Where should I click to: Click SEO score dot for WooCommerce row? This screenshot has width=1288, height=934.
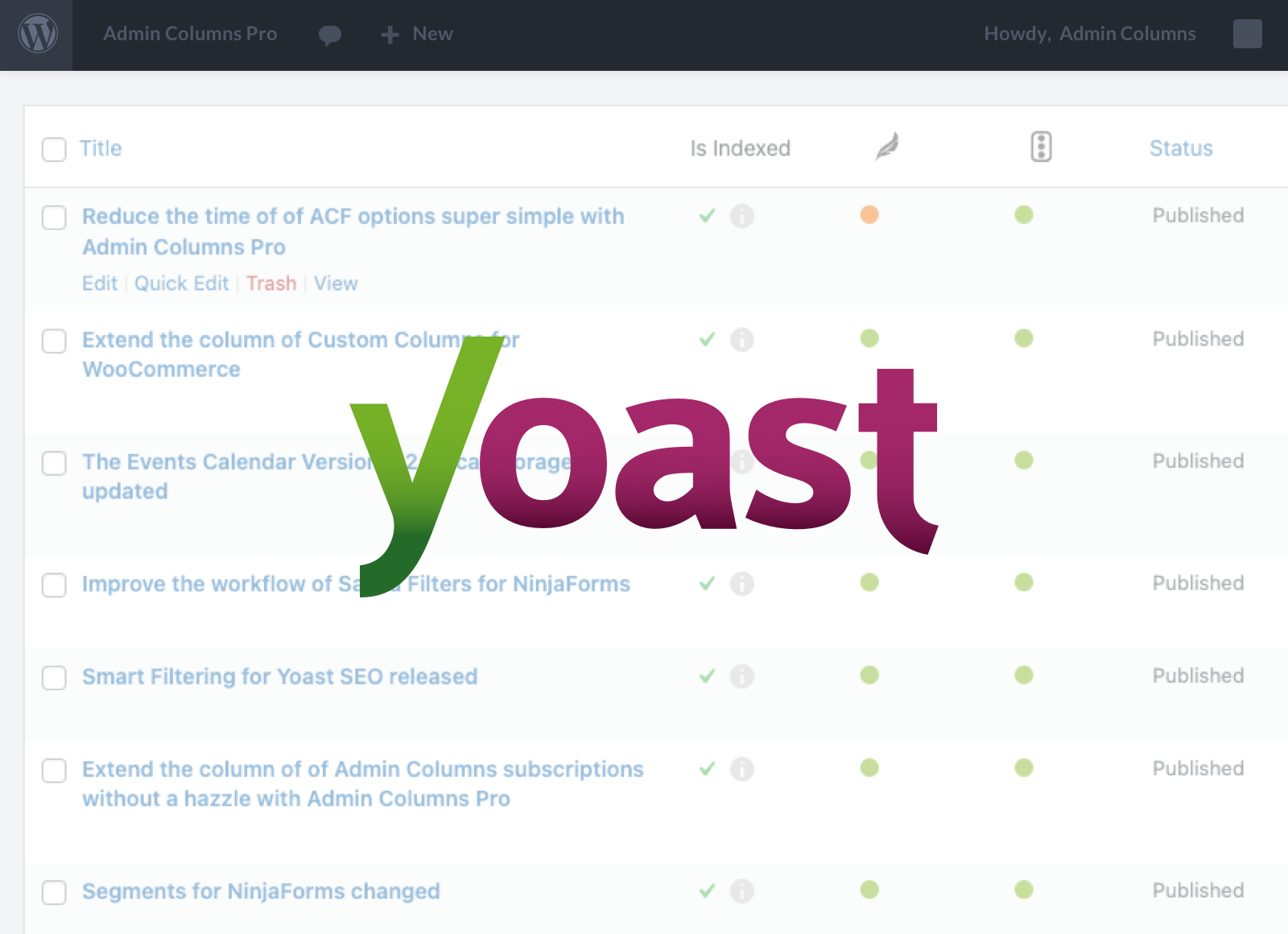pos(1024,337)
